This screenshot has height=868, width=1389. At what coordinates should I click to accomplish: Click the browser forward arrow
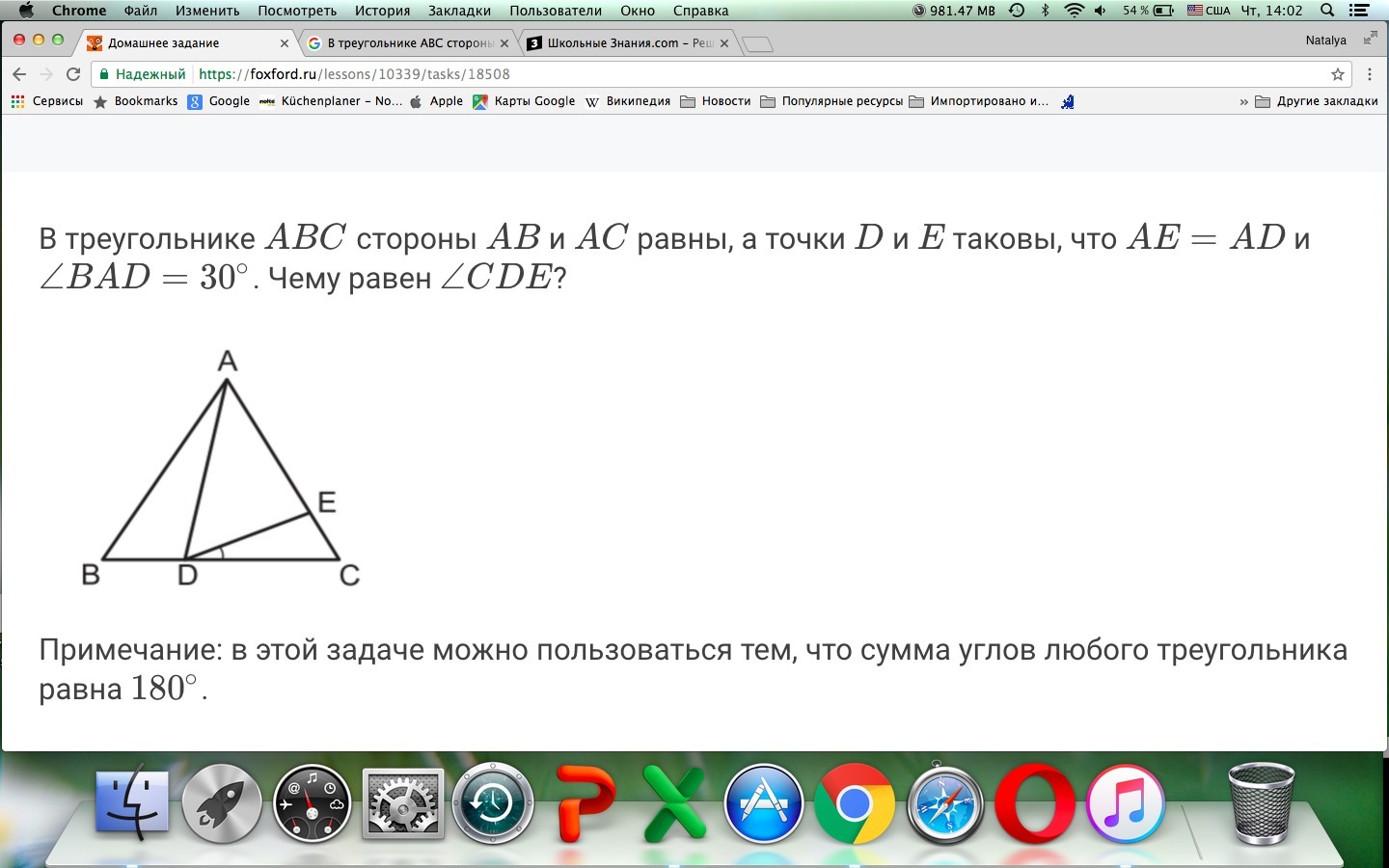click(x=45, y=74)
